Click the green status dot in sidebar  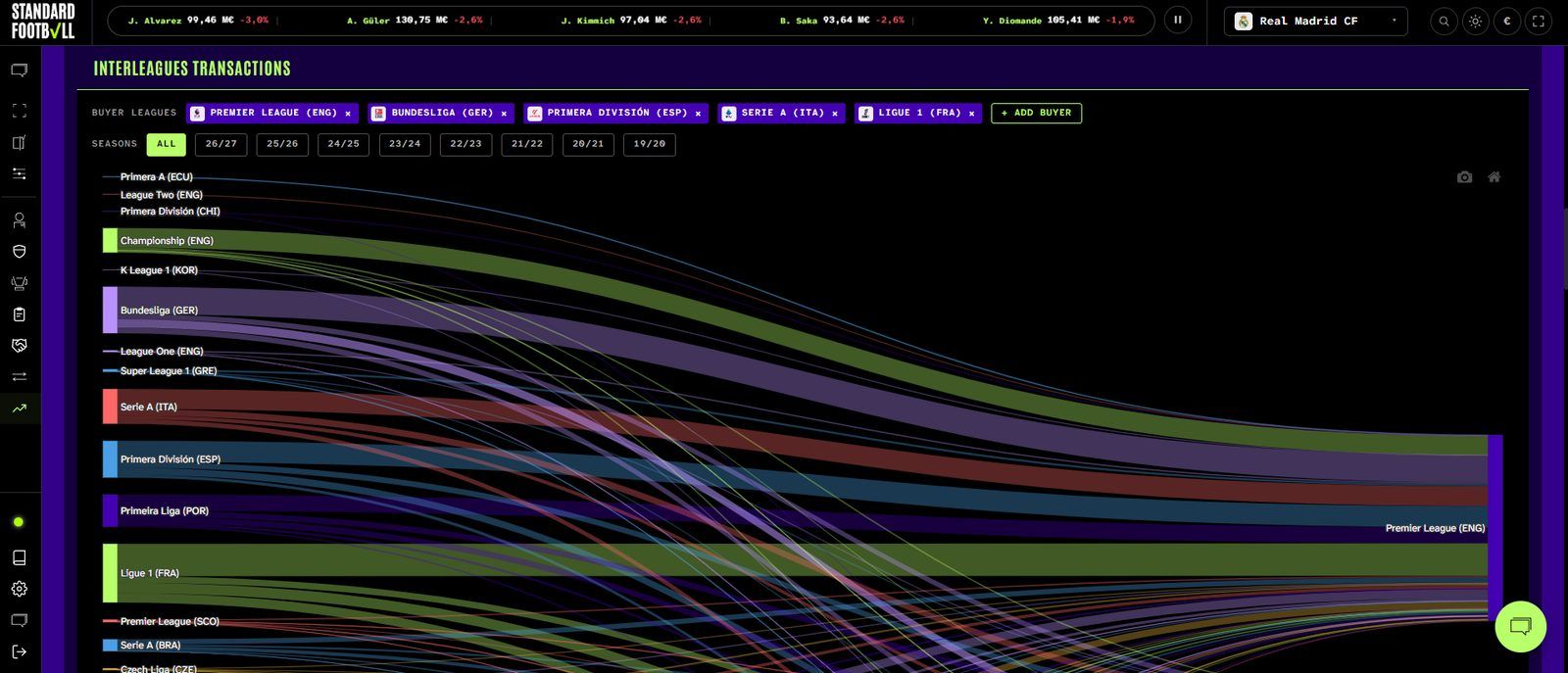point(19,522)
